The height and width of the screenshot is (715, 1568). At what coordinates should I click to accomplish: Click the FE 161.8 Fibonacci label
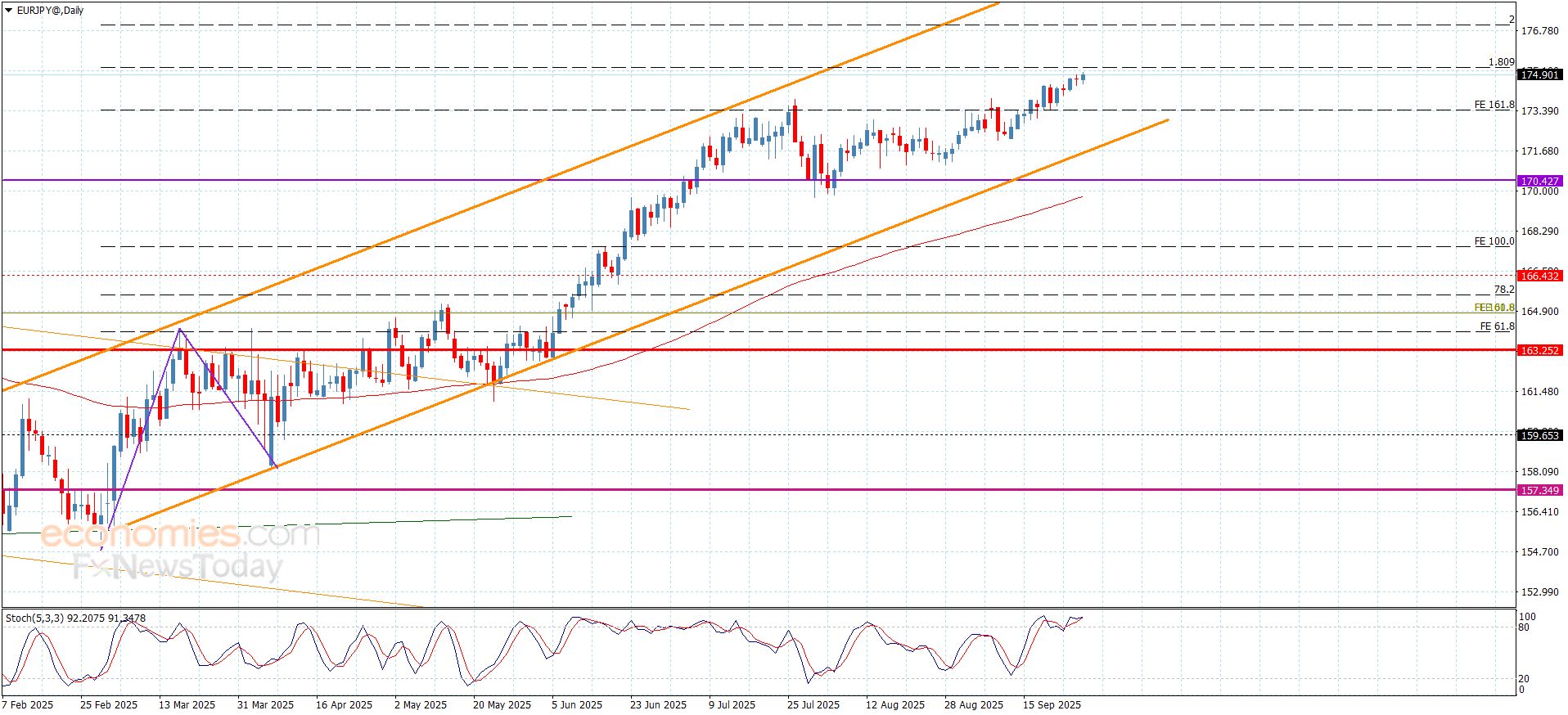[x=1494, y=105]
